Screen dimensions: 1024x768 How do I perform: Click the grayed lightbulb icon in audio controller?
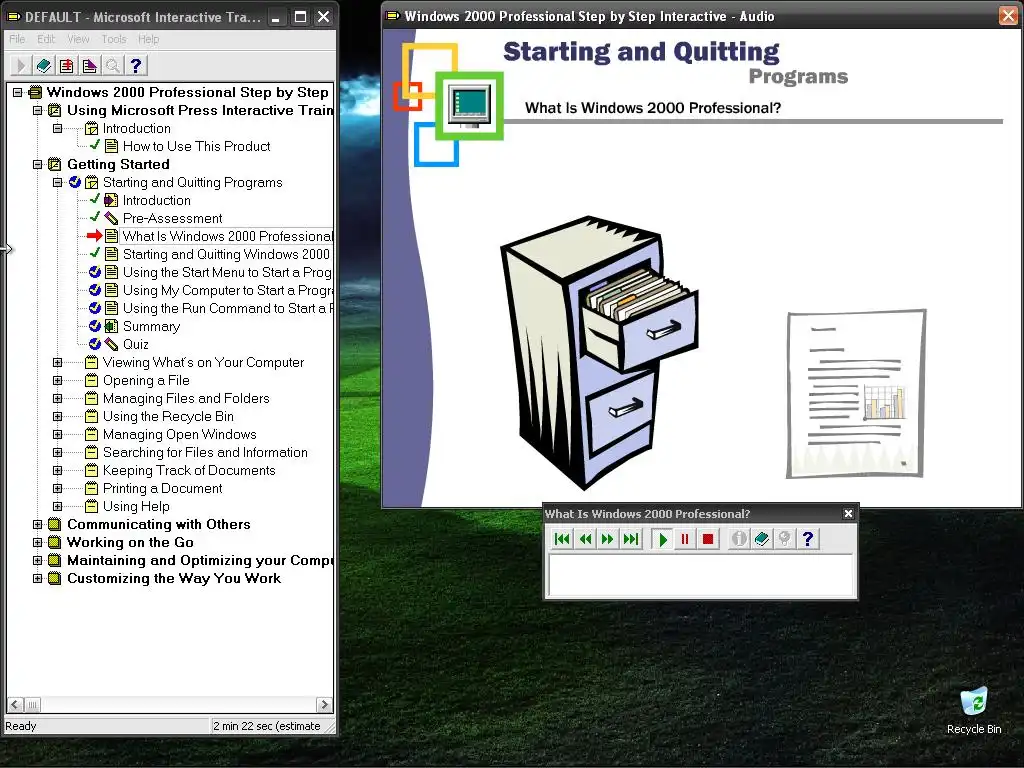[784, 539]
